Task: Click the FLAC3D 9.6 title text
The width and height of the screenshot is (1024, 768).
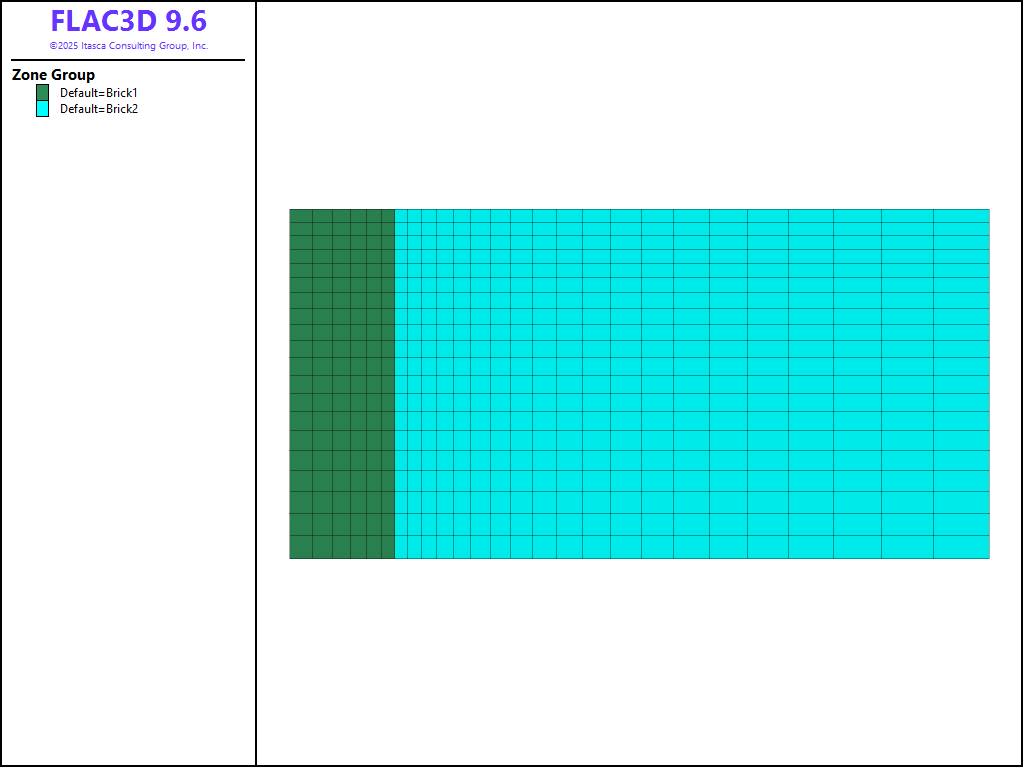Action: pos(128,22)
